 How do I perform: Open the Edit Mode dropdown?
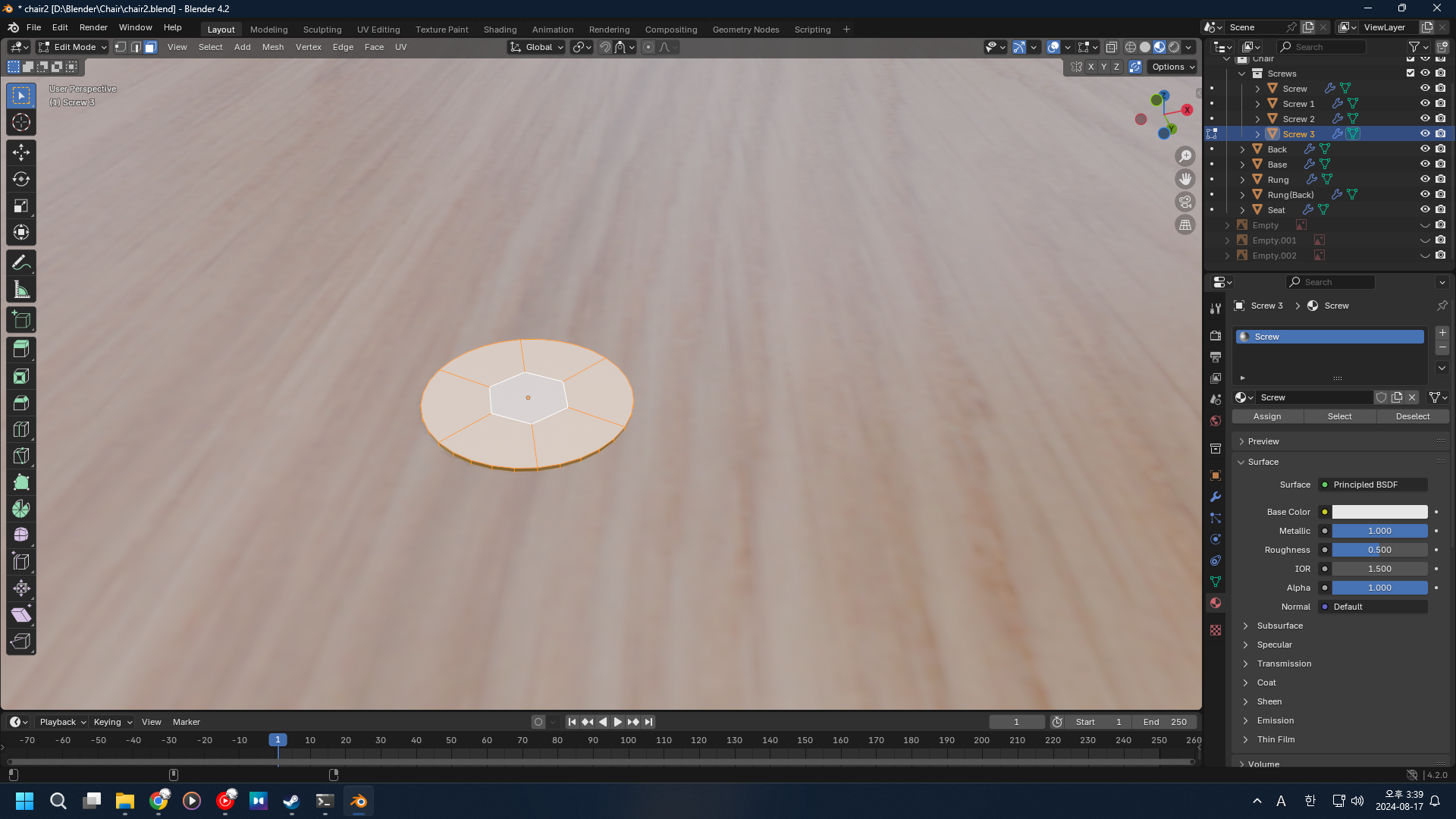[73, 47]
